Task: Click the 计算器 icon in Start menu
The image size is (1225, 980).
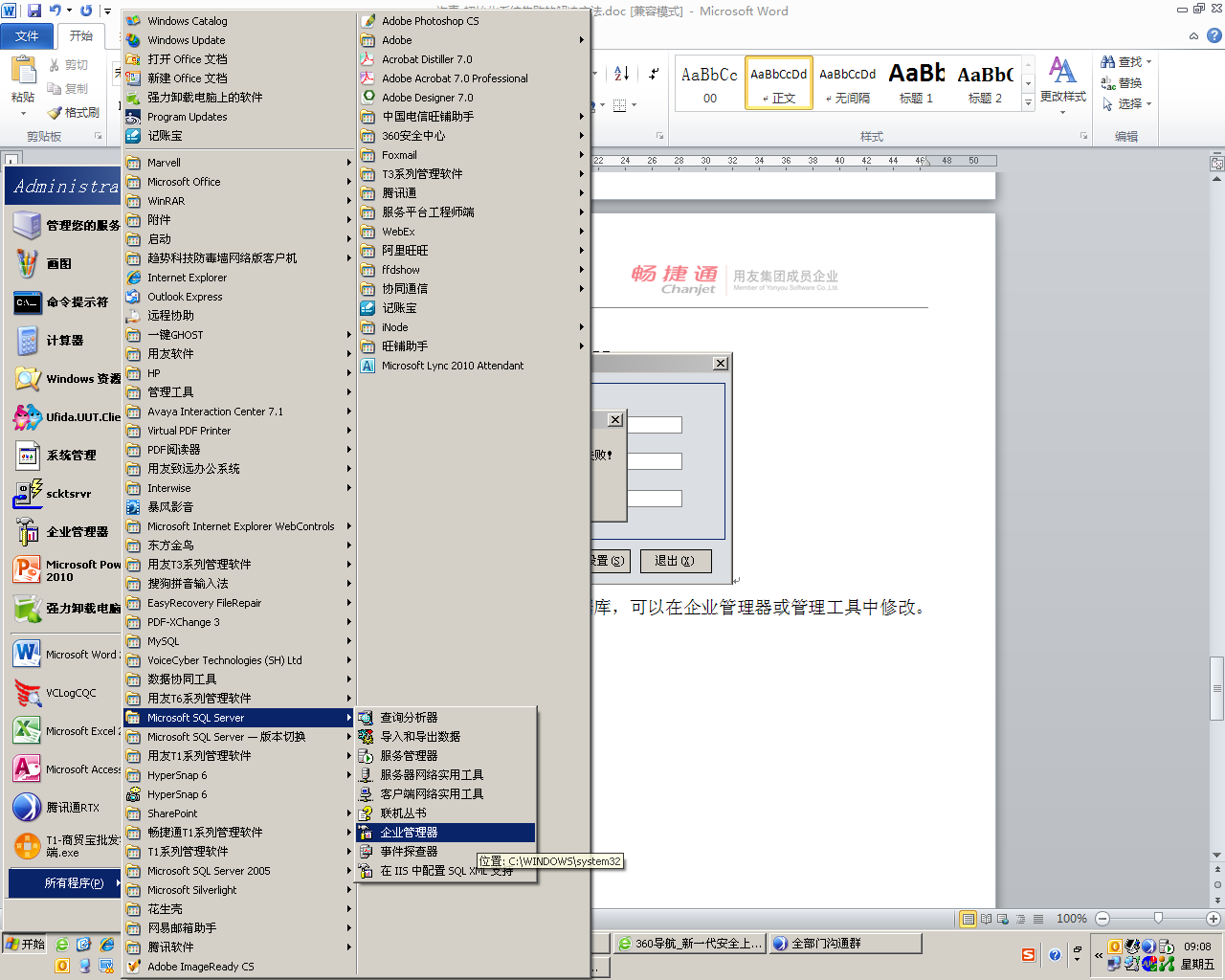Action: (27, 341)
